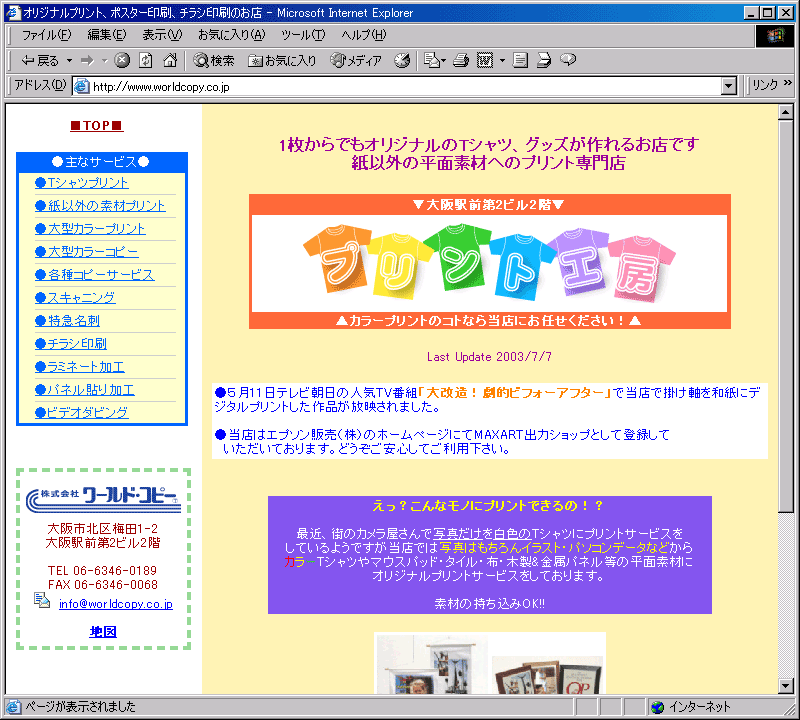This screenshot has width=800, height=720.
Task: Expand the Forward button history dropdown
Action: pos(104,61)
